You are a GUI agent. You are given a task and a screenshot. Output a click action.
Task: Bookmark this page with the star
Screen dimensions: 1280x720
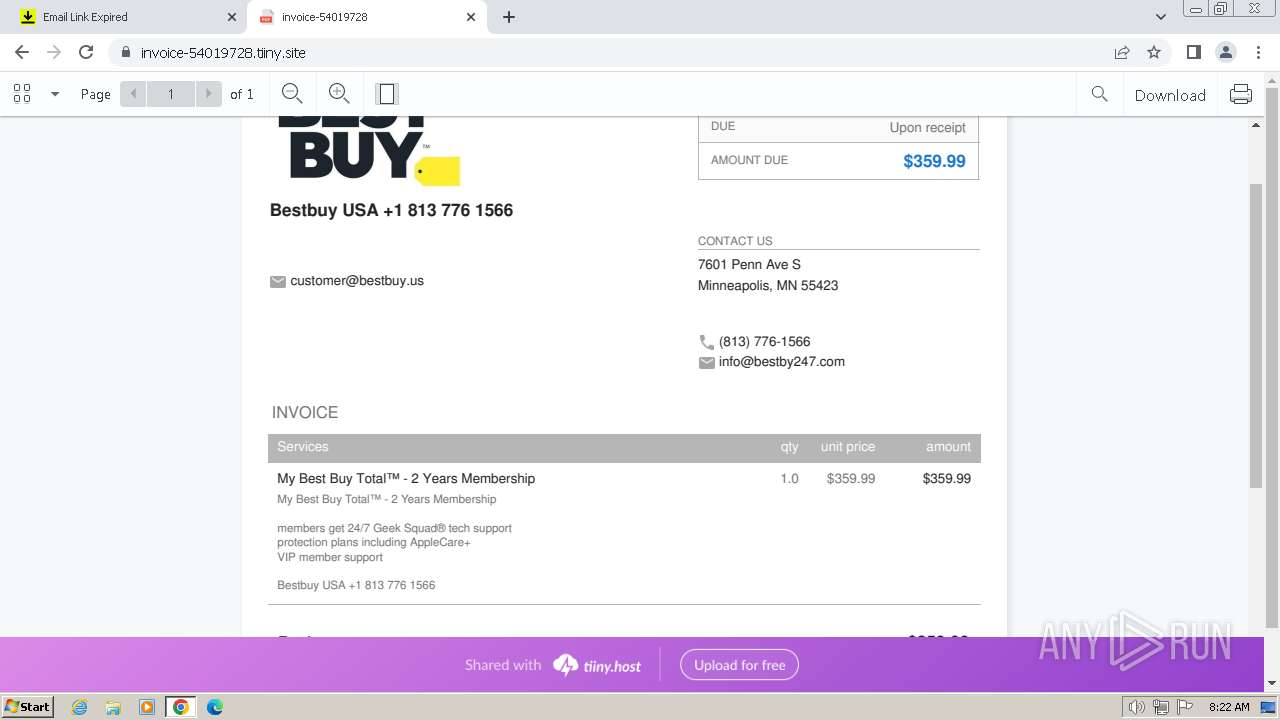(x=1154, y=52)
